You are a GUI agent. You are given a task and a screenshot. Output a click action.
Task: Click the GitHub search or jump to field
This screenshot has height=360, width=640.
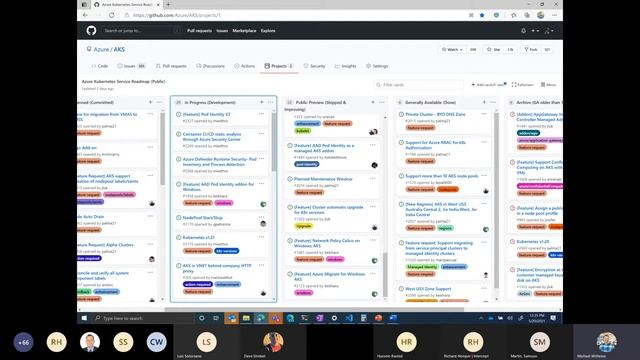tap(141, 31)
